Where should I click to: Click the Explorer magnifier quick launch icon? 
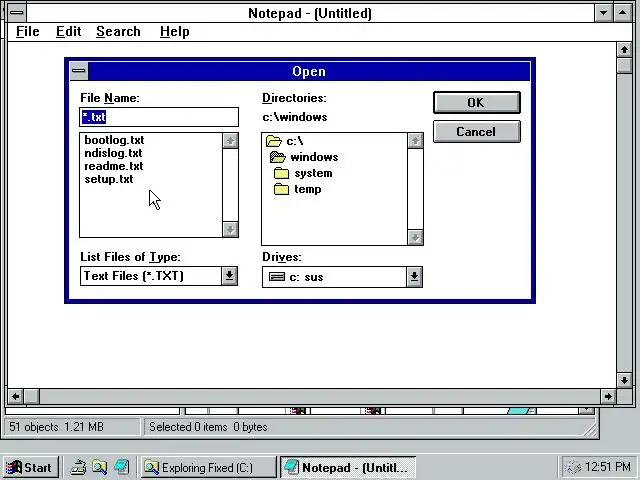tap(100, 467)
